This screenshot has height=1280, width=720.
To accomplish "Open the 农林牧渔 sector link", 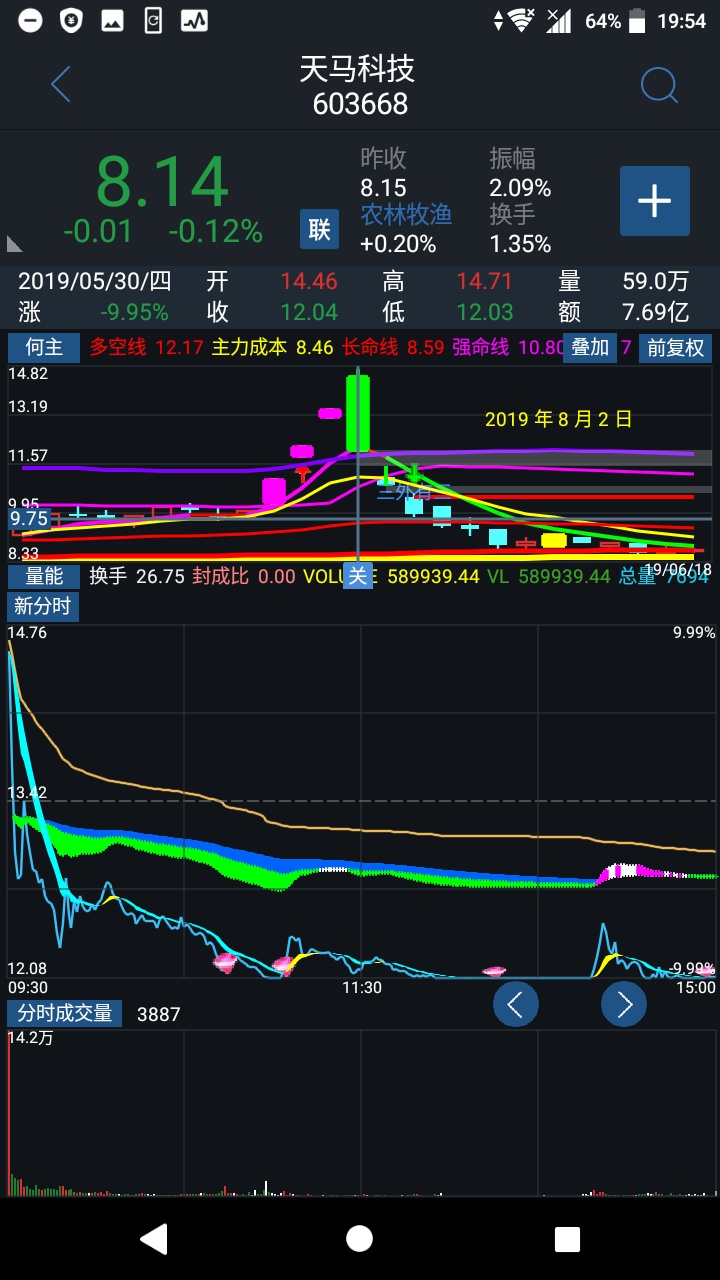I will 406,214.
